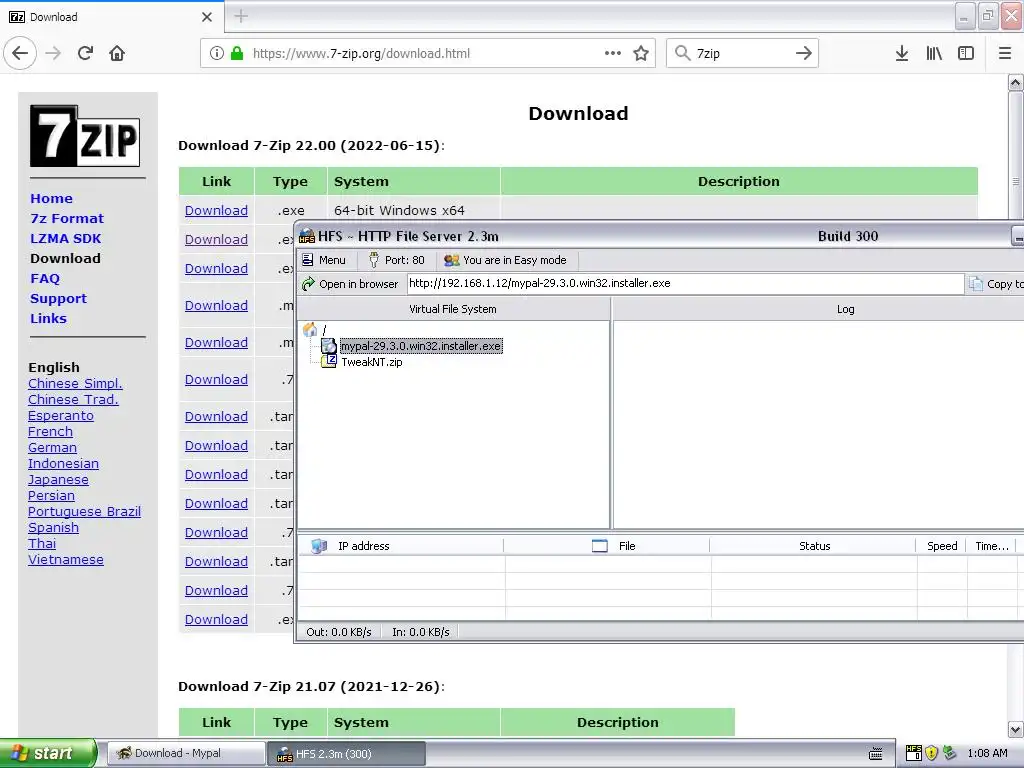
Task: Close the Download browser tab
Action: pyautogui.click(x=207, y=17)
